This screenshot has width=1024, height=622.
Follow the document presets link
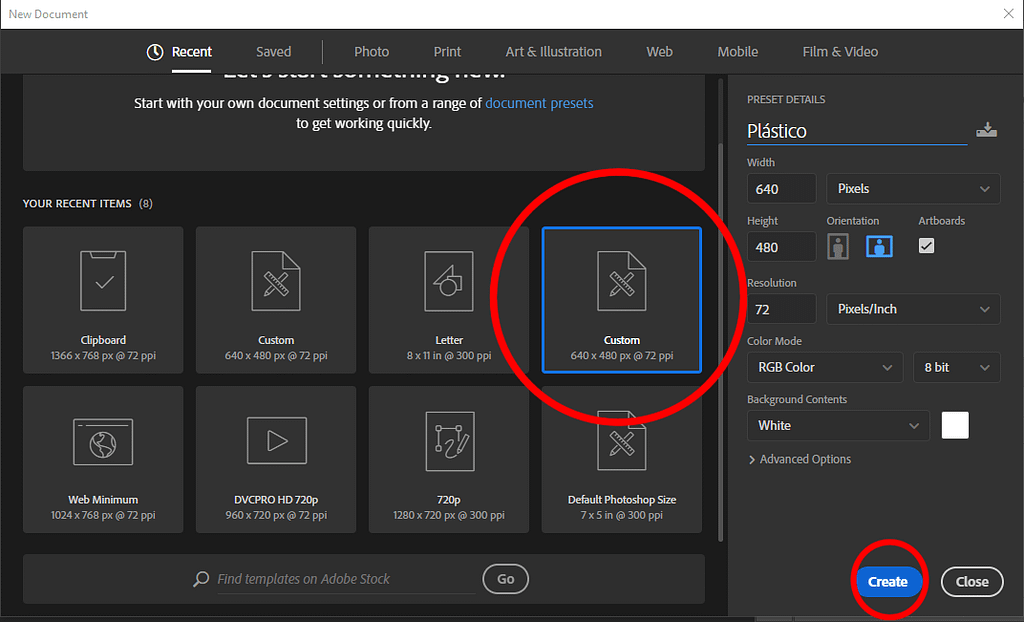click(x=538, y=103)
